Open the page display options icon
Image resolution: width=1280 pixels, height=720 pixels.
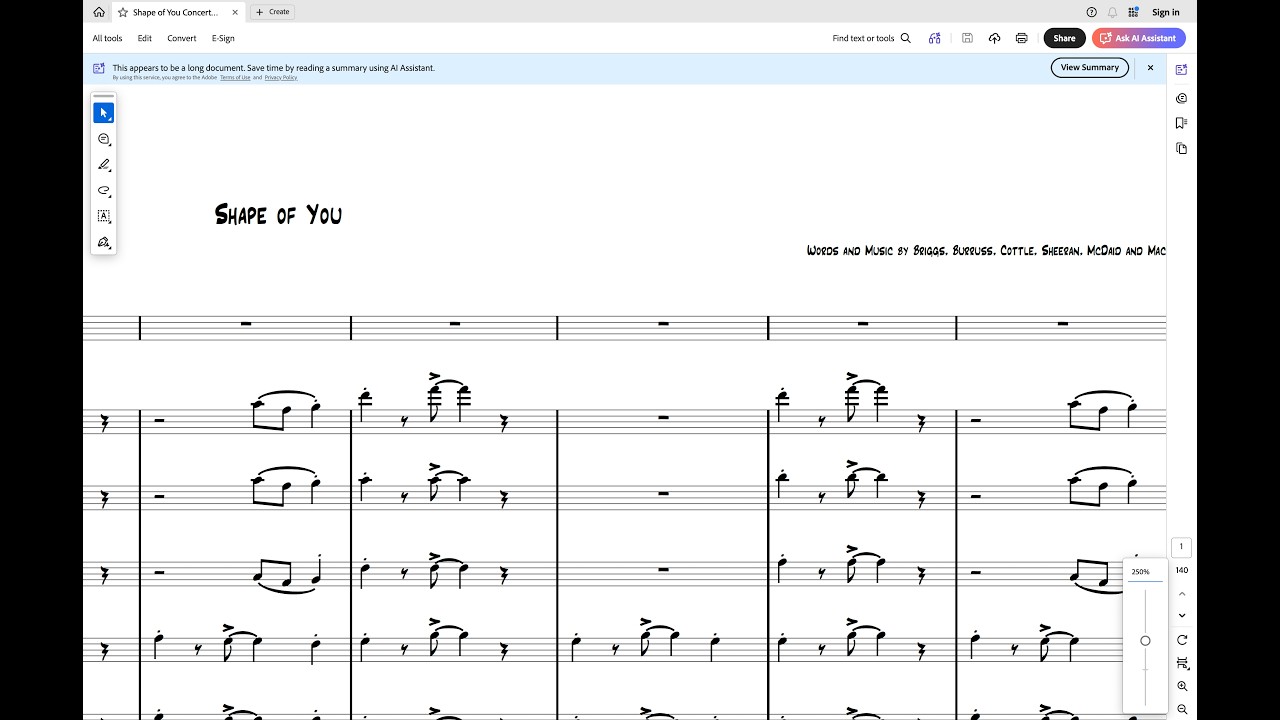1182,663
